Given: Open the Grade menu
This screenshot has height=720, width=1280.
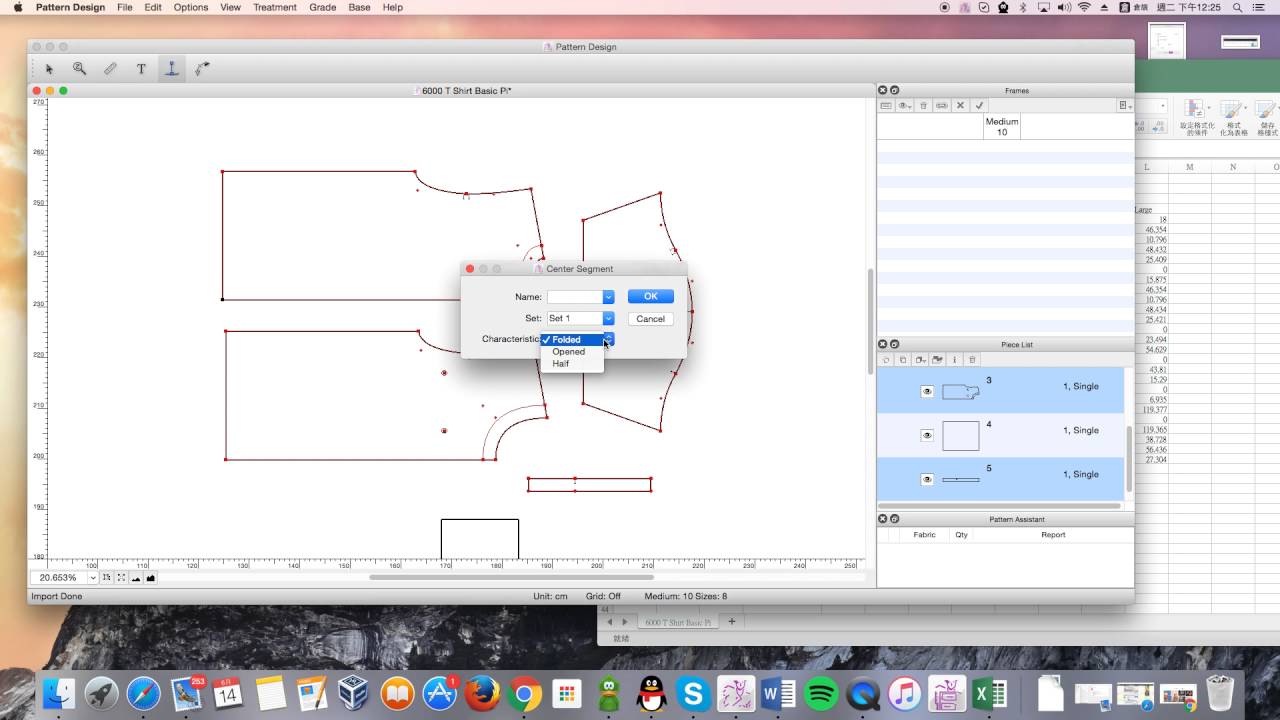Looking at the screenshot, I should (x=323, y=7).
